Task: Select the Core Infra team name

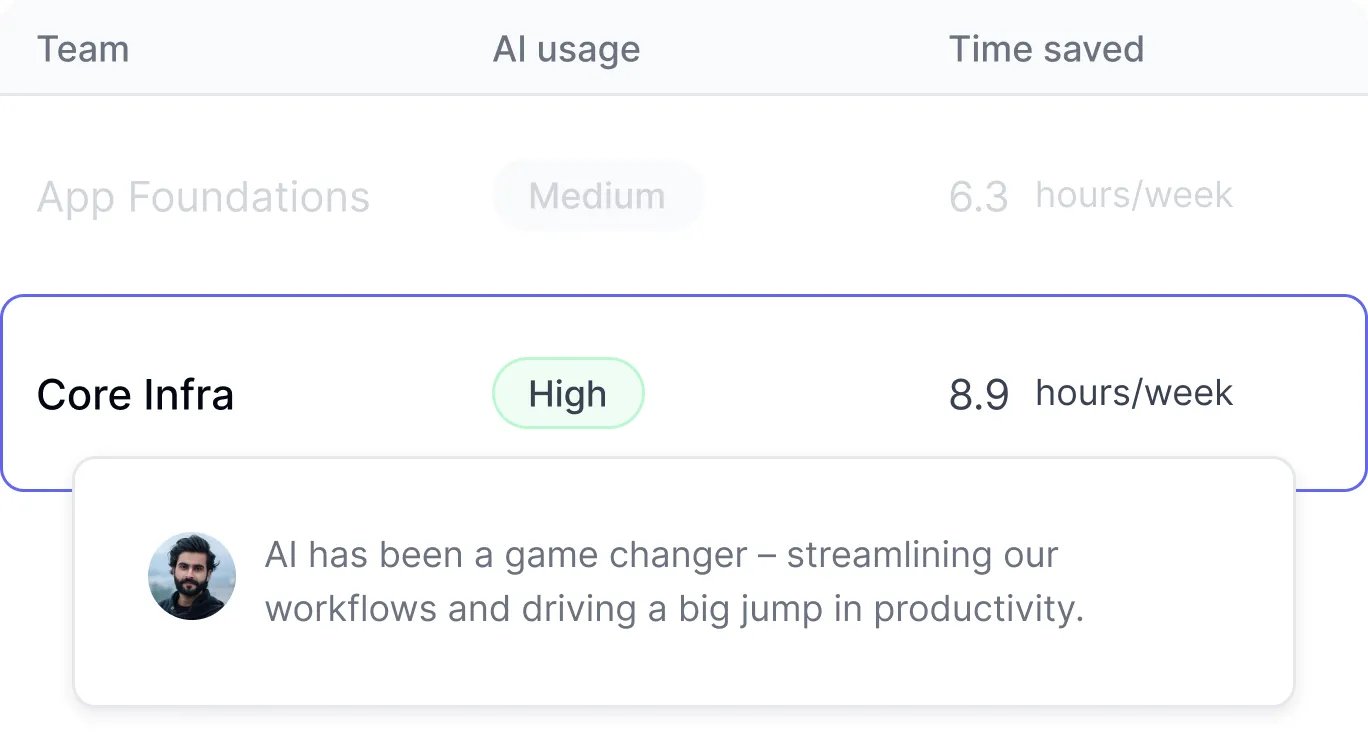Action: [x=135, y=395]
